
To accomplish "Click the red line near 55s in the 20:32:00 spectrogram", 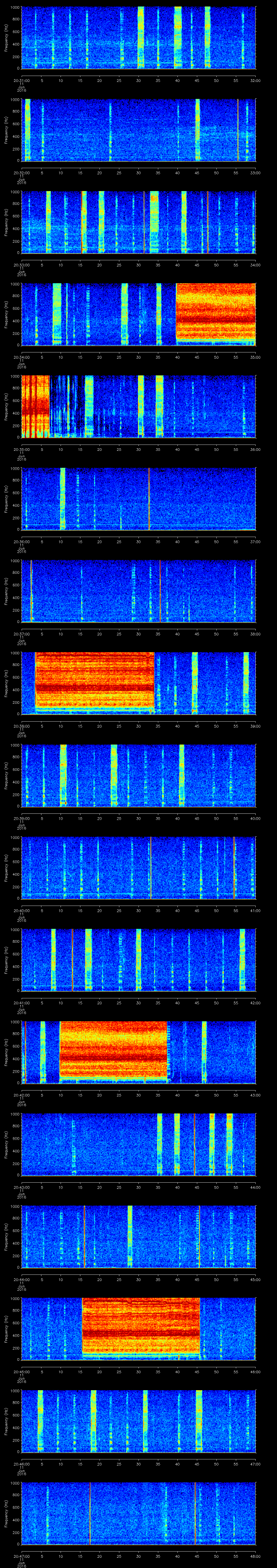I will 238,130.
